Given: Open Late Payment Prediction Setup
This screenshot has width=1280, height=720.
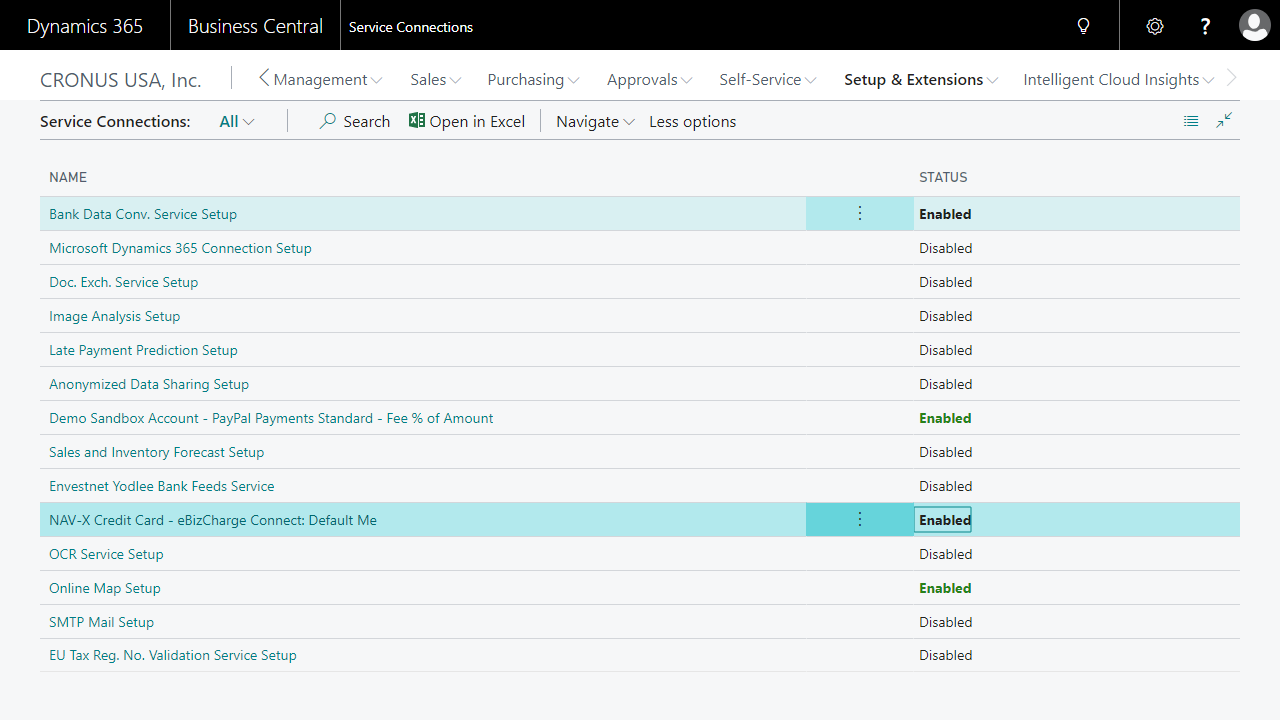Looking at the screenshot, I should [143, 350].
